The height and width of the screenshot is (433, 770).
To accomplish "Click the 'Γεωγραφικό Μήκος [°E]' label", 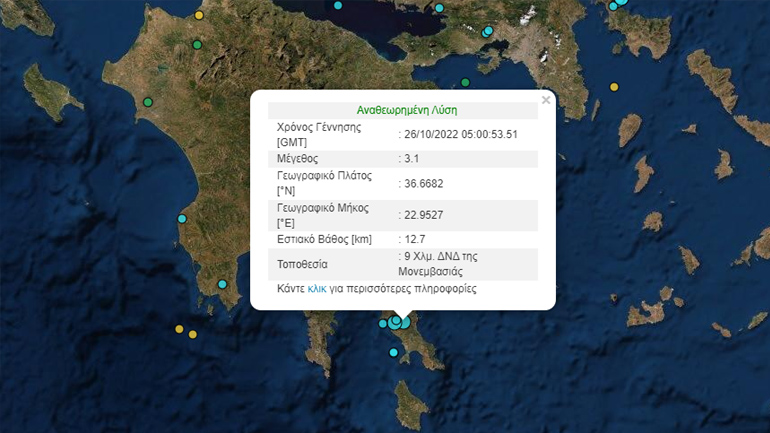I will (x=323, y=215).
